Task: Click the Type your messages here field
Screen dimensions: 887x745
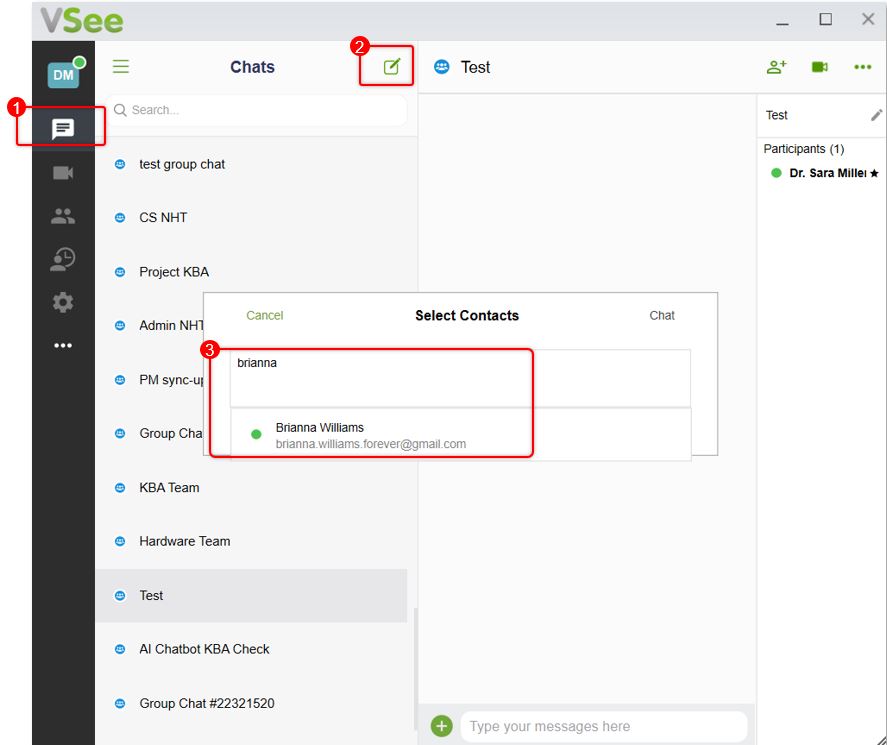Action: pyautogui.click(x=604, y=726)
